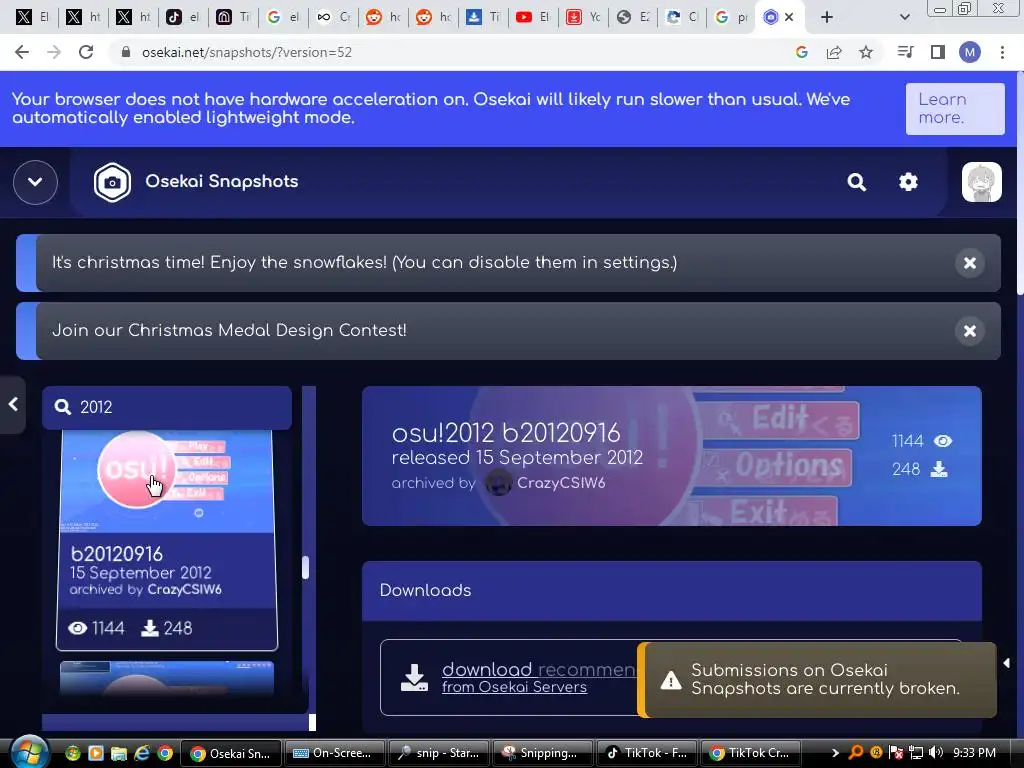
Task: Click Learn more about hardware acceleration
Action: coord(955,108)
